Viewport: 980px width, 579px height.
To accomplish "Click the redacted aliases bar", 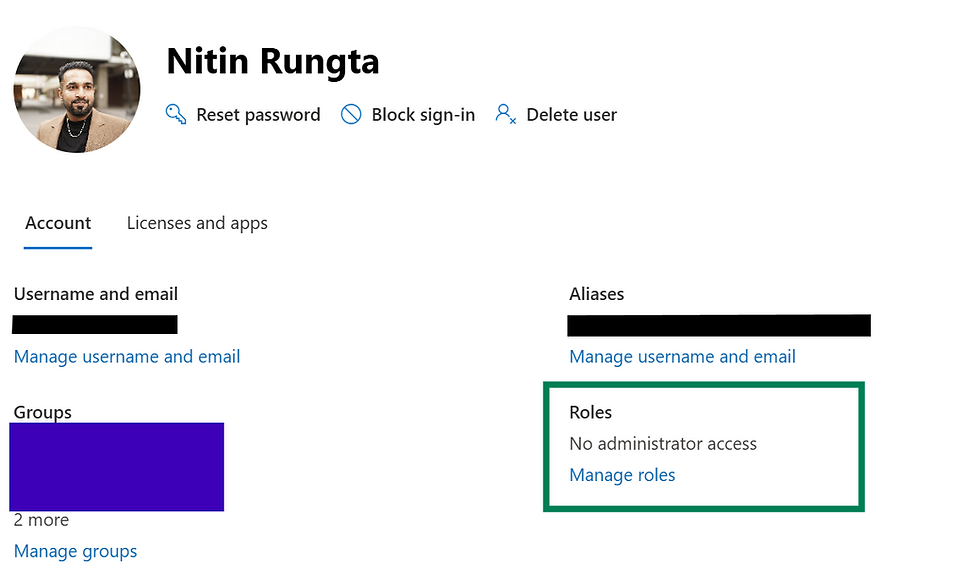I will coord(718,325).
